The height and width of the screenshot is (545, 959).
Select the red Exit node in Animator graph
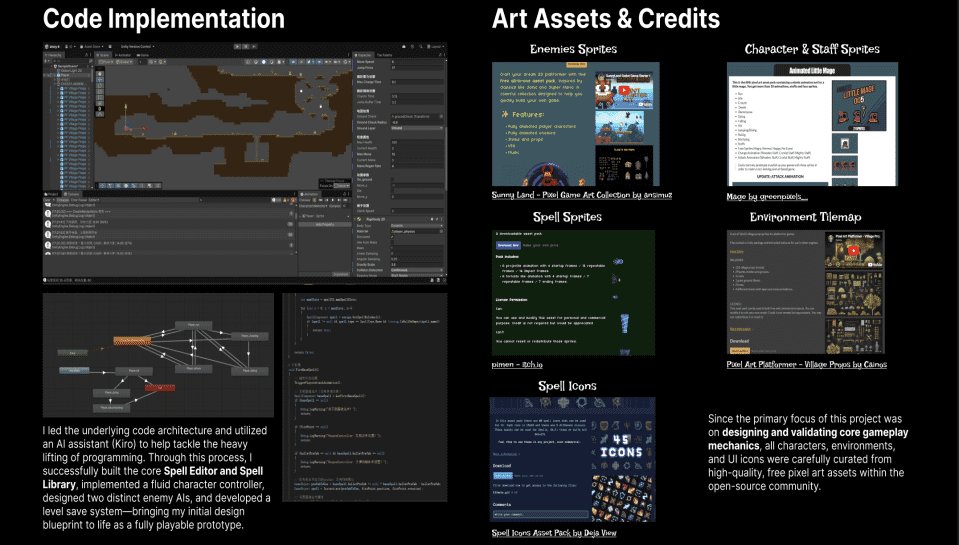click(160, 388)
